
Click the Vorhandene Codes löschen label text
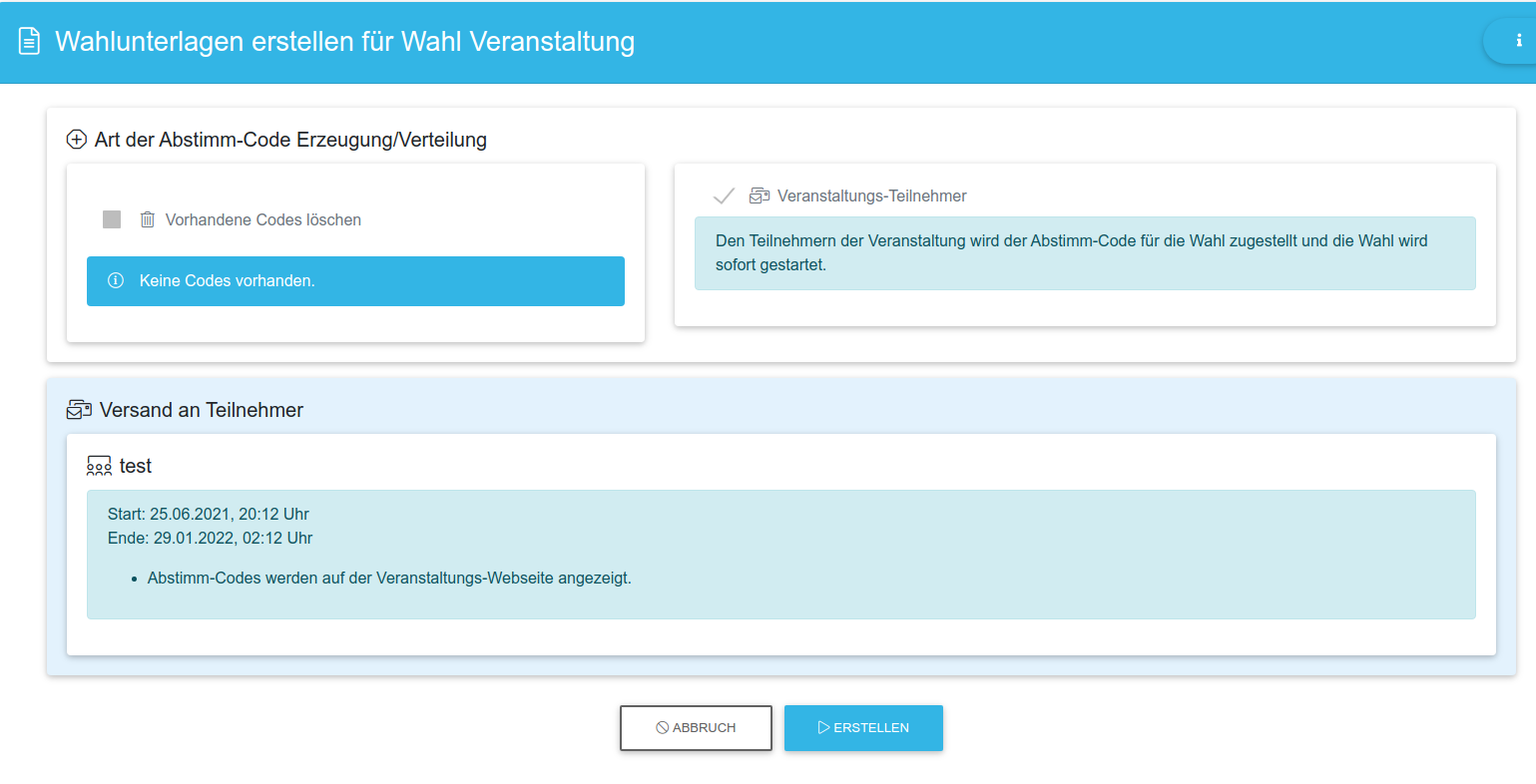tap(262, 219)
